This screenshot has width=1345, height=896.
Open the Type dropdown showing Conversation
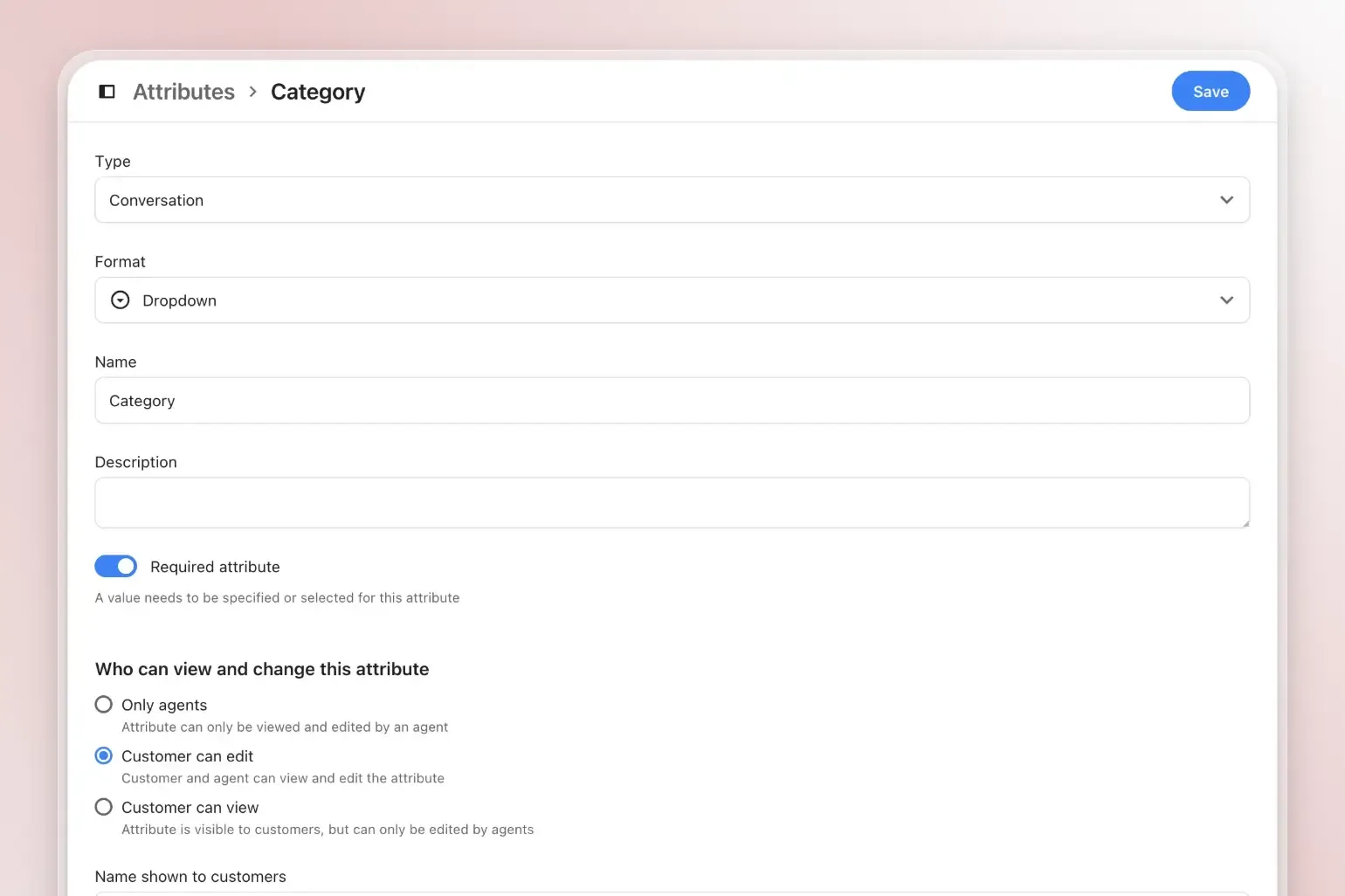[x=672, y=200]
